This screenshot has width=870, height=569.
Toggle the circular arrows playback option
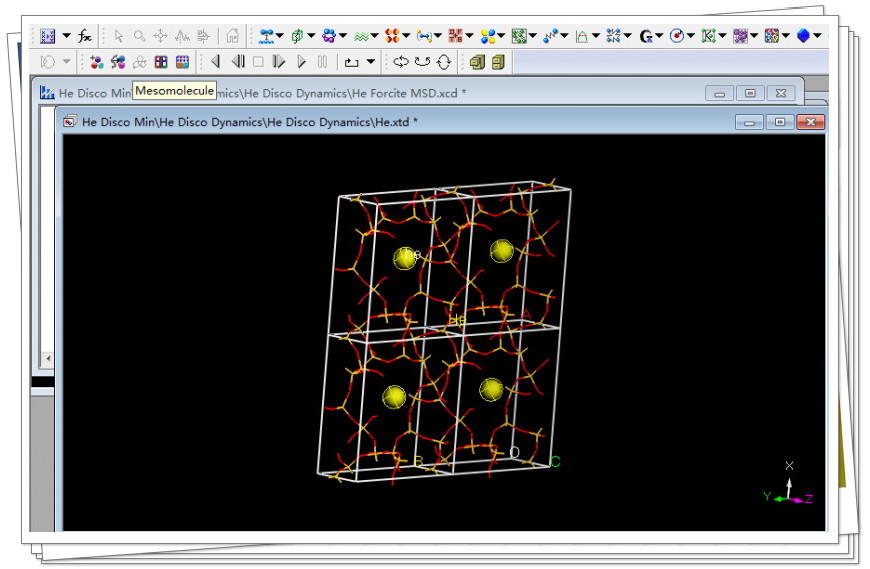444,62
